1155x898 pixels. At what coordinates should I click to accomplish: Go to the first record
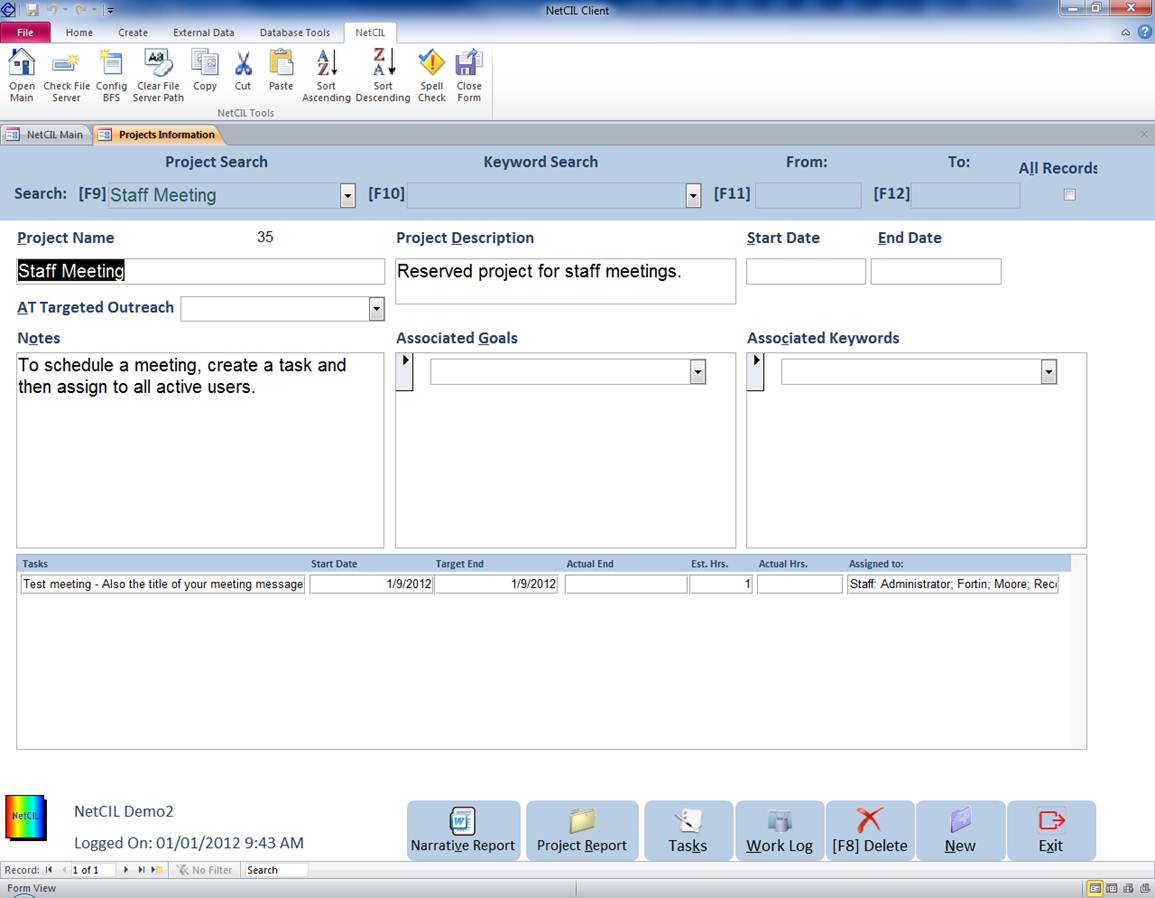[49, 870]
